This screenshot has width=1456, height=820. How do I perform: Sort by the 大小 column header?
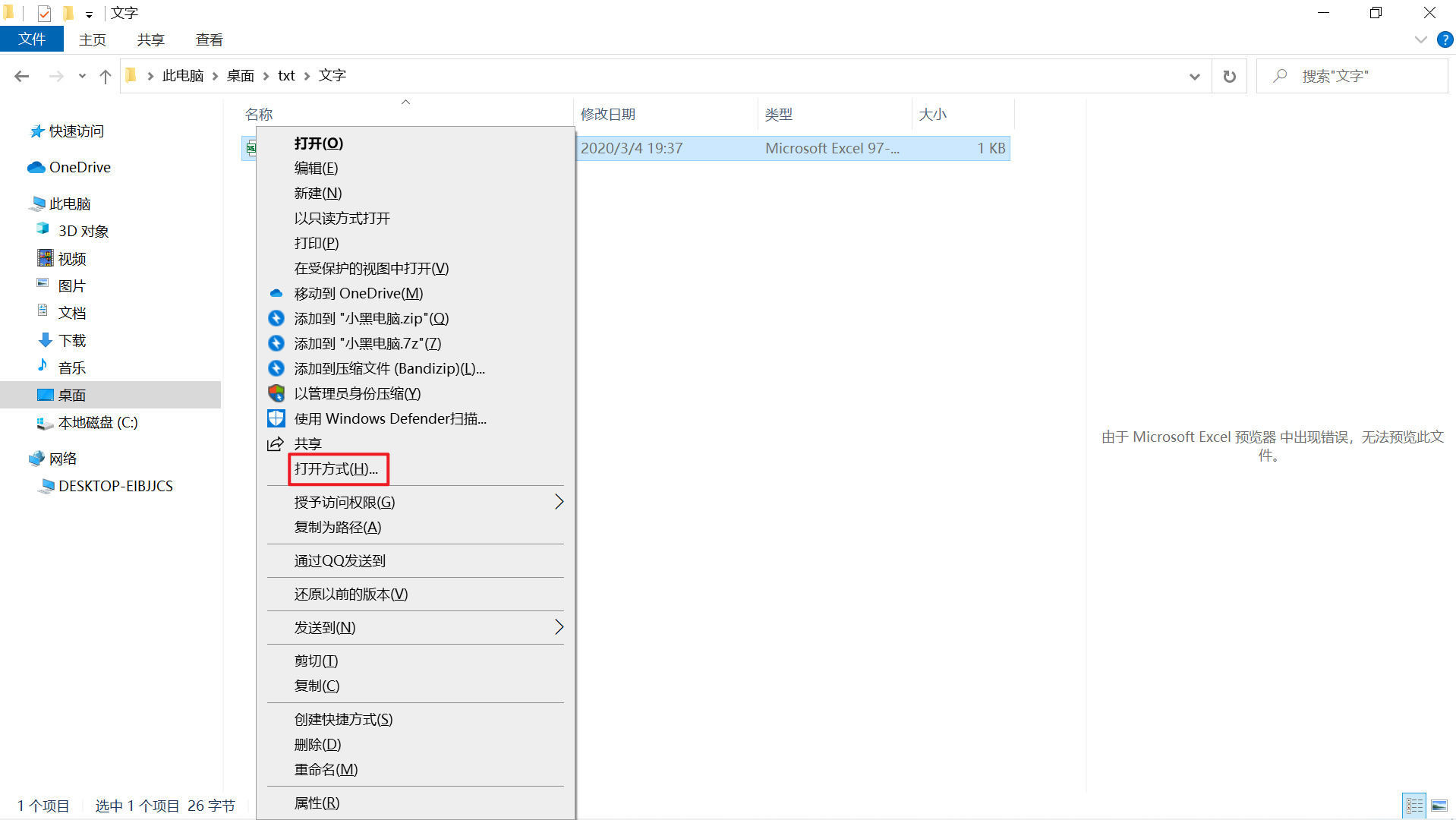[932, 114]
